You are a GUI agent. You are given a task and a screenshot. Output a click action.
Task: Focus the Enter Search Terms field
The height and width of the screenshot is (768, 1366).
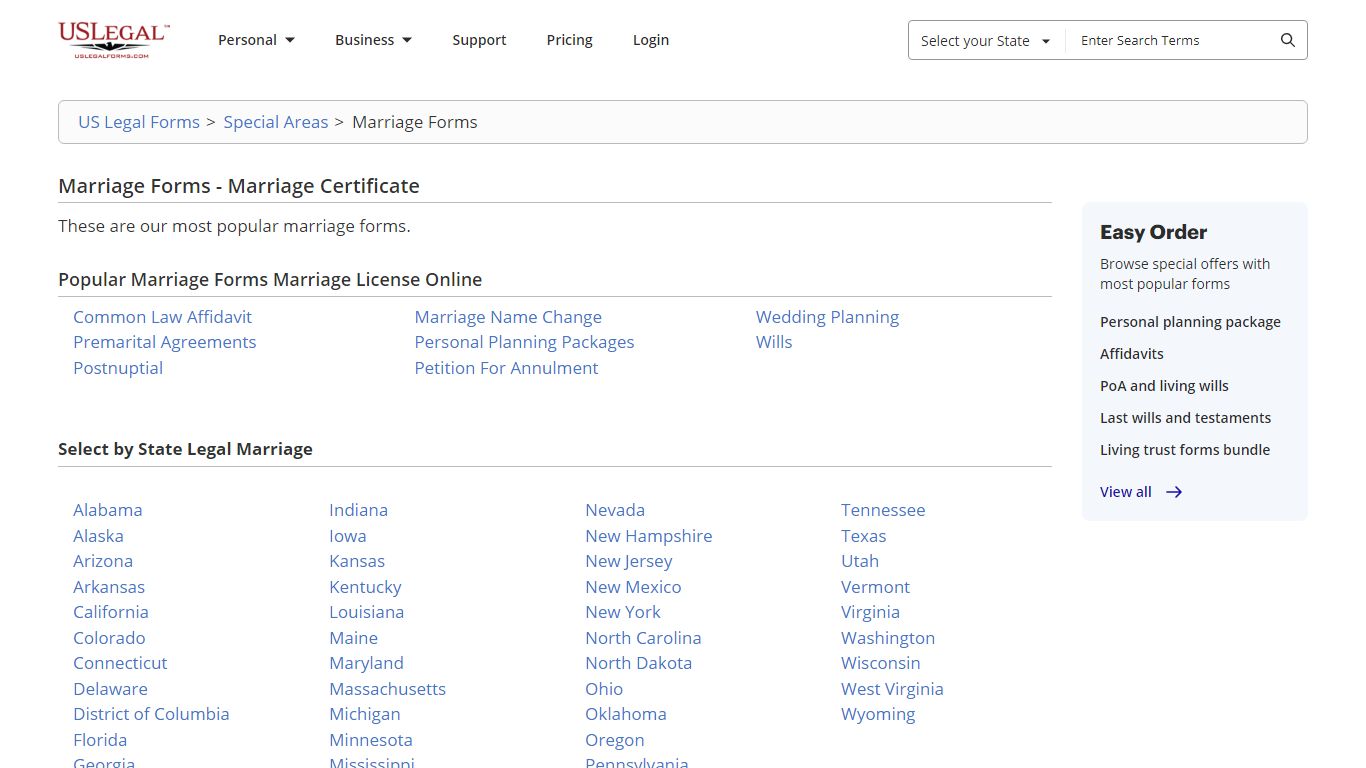(1172, 41)
